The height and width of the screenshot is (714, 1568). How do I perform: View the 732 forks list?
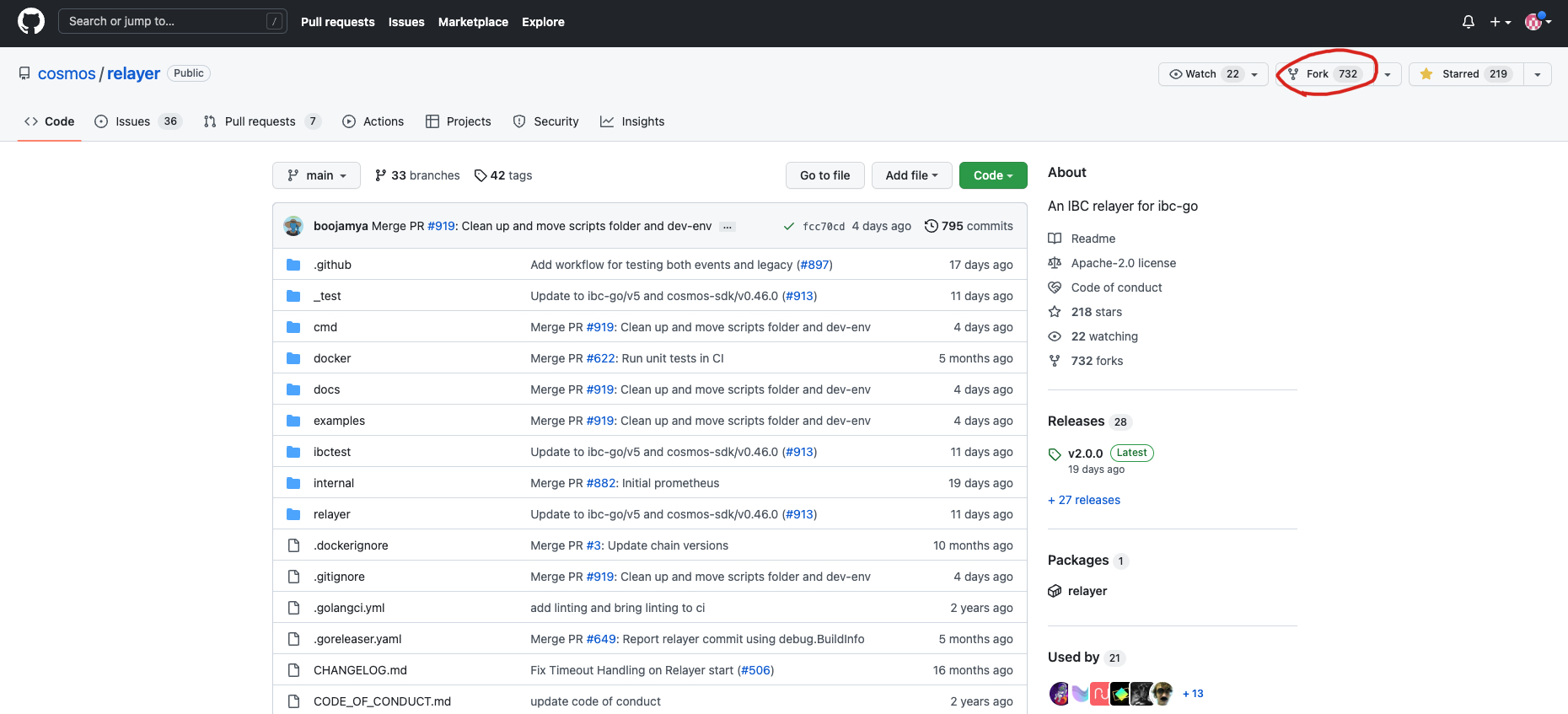pos(1086,361)
